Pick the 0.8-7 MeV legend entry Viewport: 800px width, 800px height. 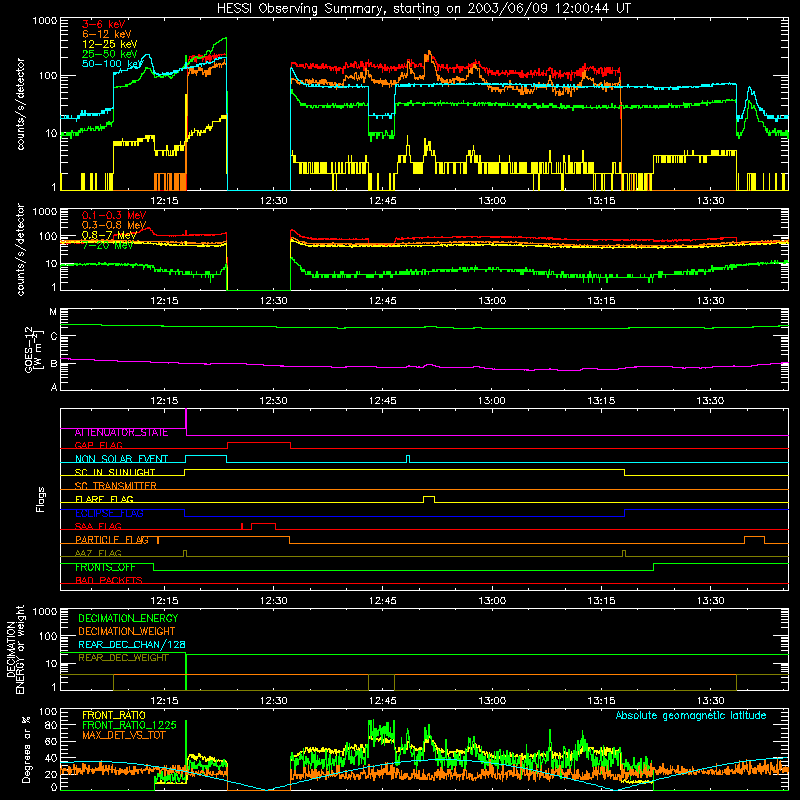(x=109, y=235)
